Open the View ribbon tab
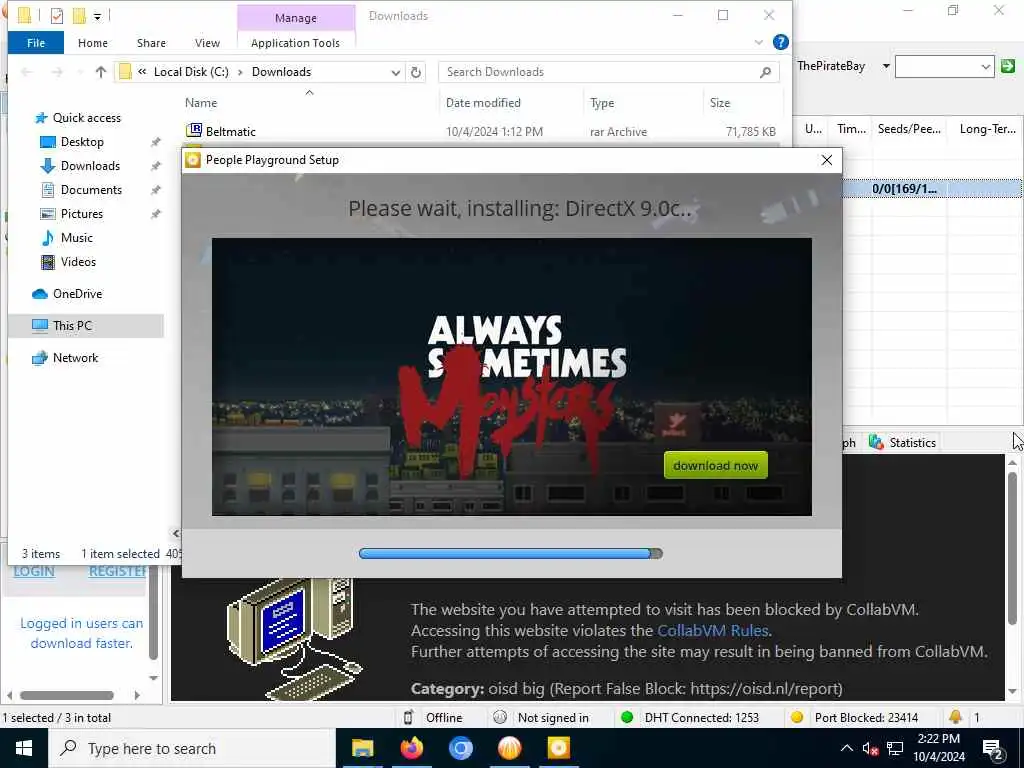 [207, 43]
